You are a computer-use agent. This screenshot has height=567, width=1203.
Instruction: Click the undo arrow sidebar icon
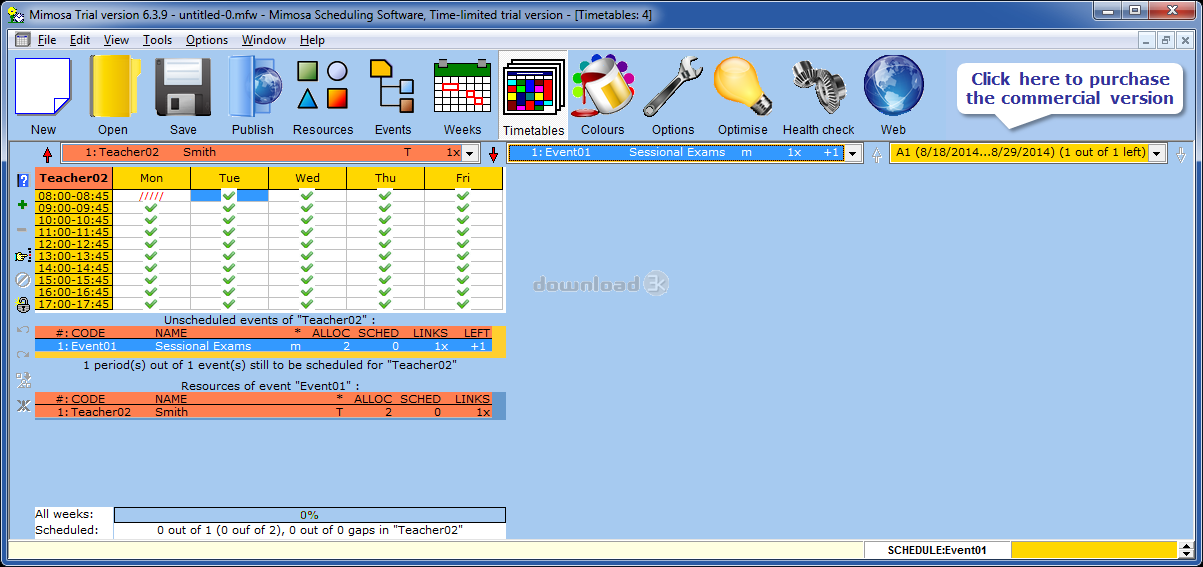(x=23, y=330)
